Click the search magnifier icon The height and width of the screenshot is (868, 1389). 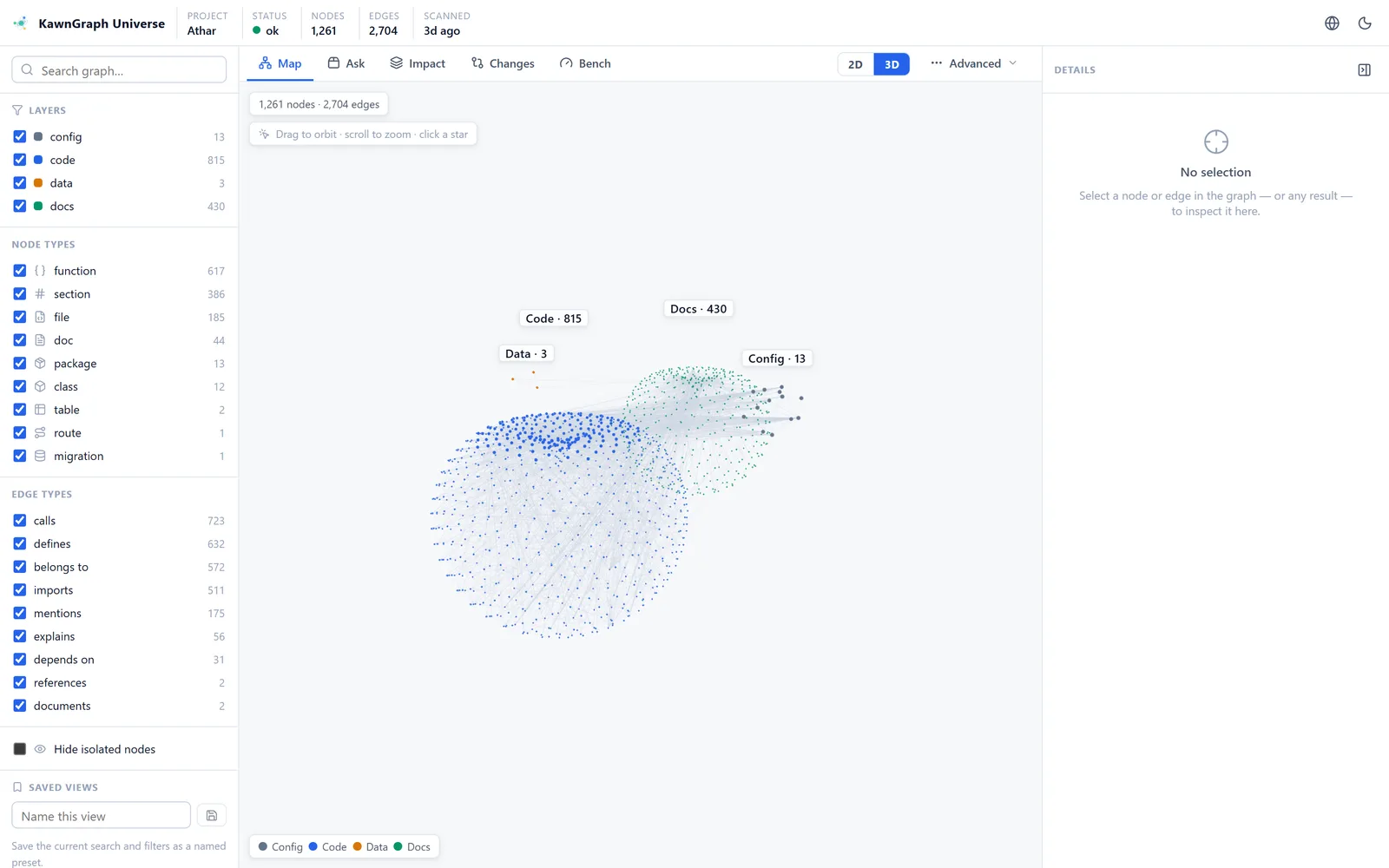(x=27, y=70)
